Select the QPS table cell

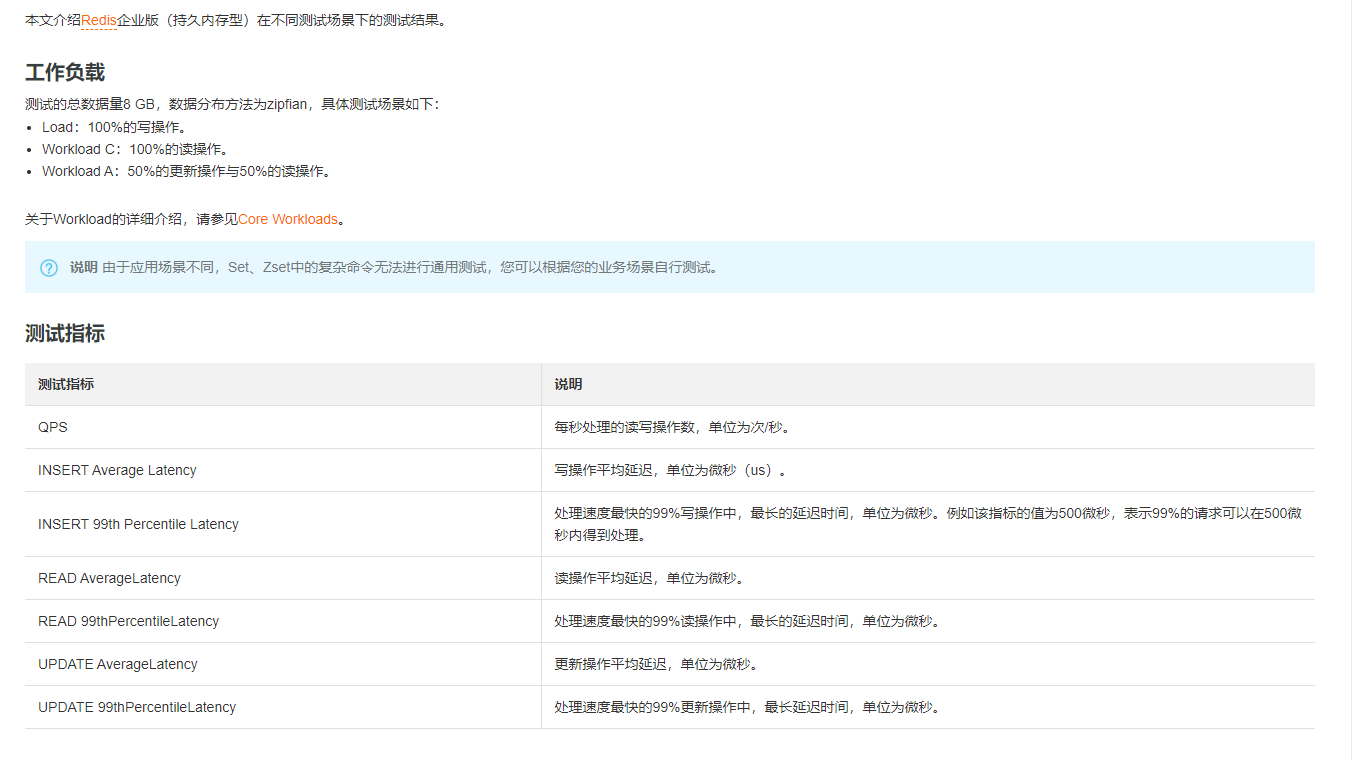pos(283,427)
